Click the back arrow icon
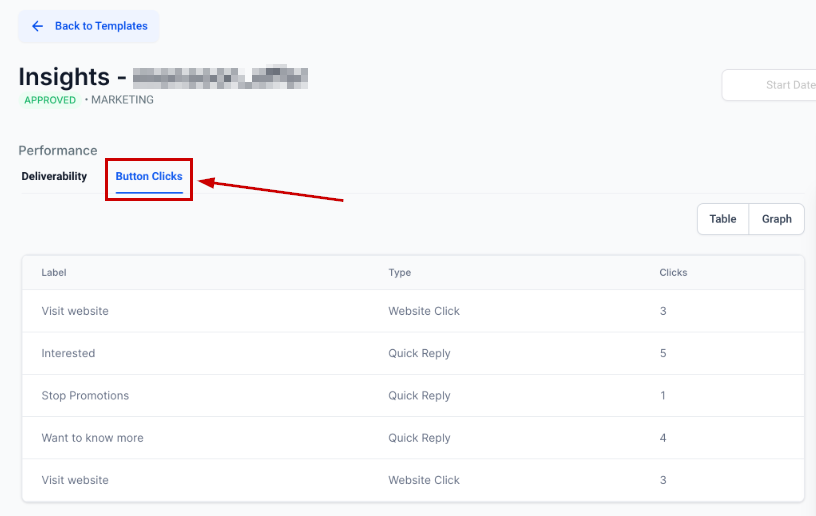816x516 pixels. point(38,26)
